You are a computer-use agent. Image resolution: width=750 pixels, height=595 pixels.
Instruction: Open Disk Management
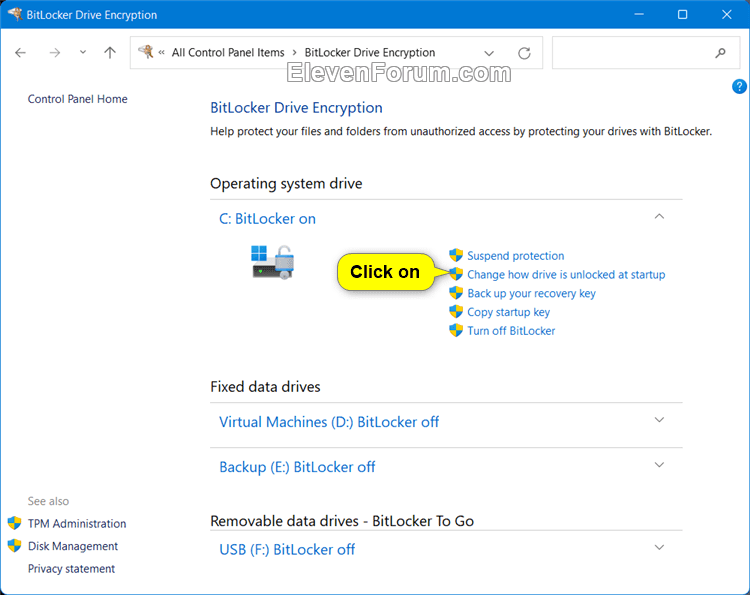(x=73, y=546)
